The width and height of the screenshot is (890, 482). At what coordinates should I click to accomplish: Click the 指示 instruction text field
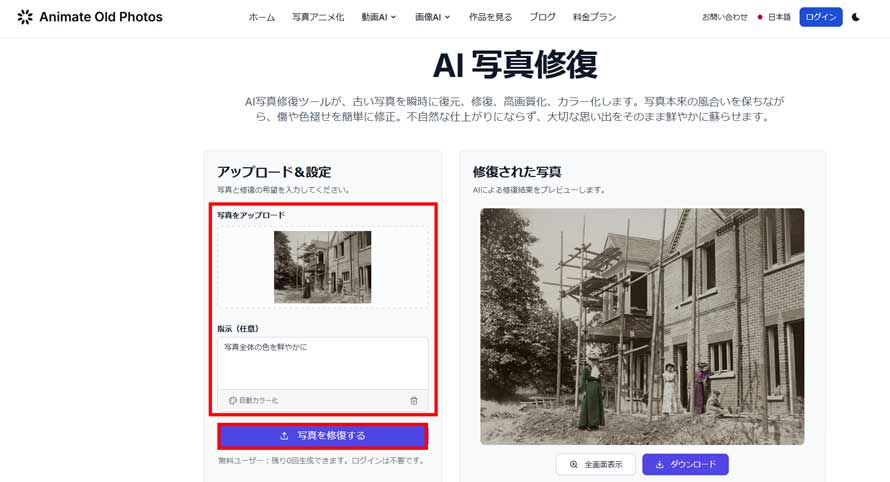tap(322, 363)
